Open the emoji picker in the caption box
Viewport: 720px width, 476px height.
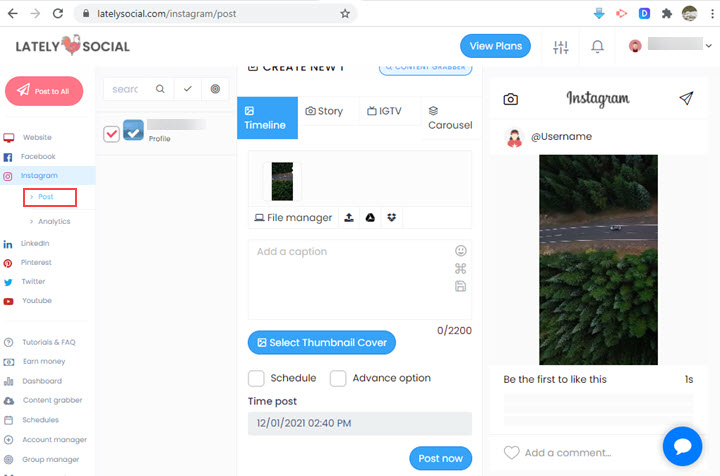click(461, 251)
